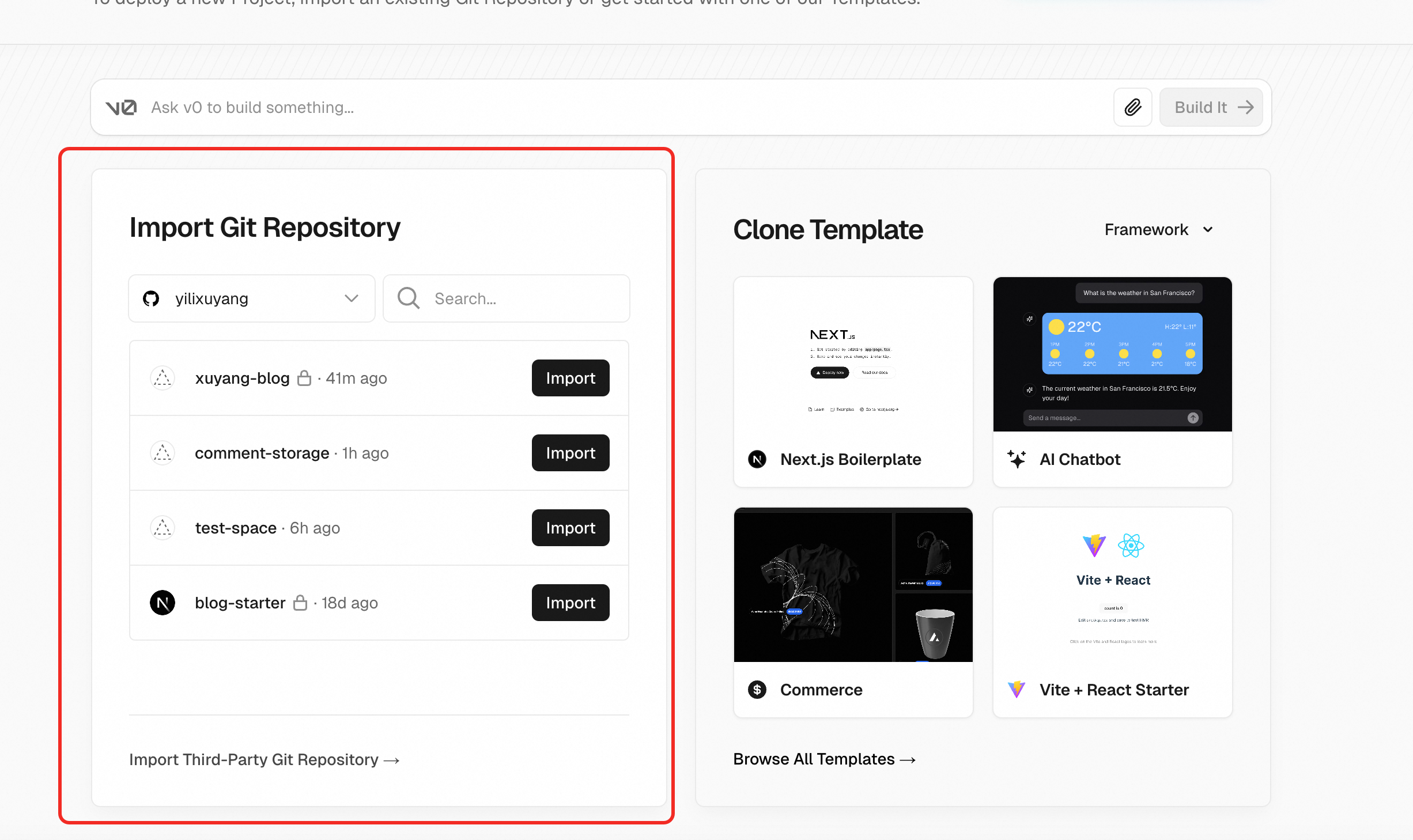Import the comment-storage repository
This screenshot has width=1413, height=840.
click(571, 453)
